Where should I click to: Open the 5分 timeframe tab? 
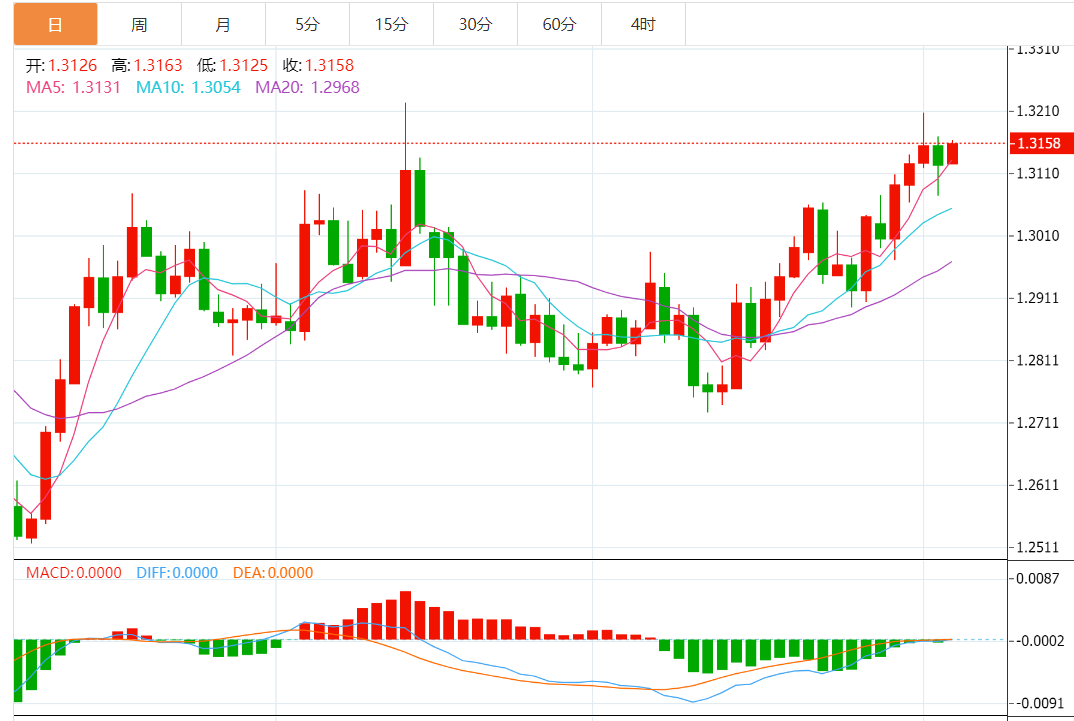point(308,25)
